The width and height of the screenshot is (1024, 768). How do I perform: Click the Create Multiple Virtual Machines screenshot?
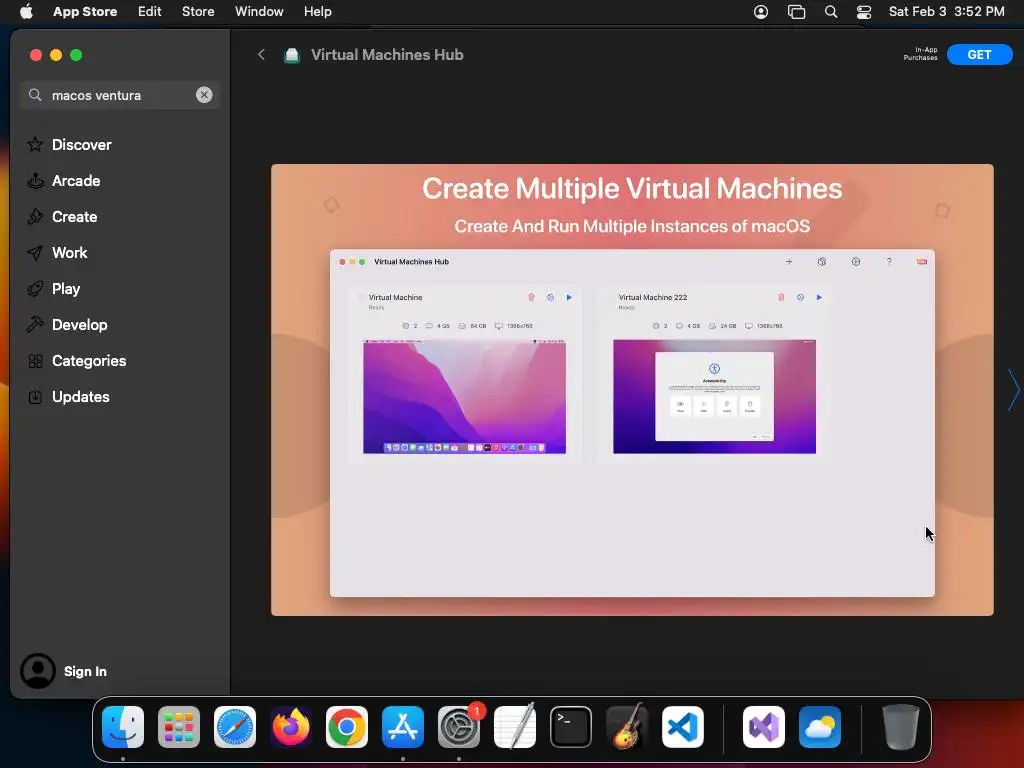coord(632,390)
